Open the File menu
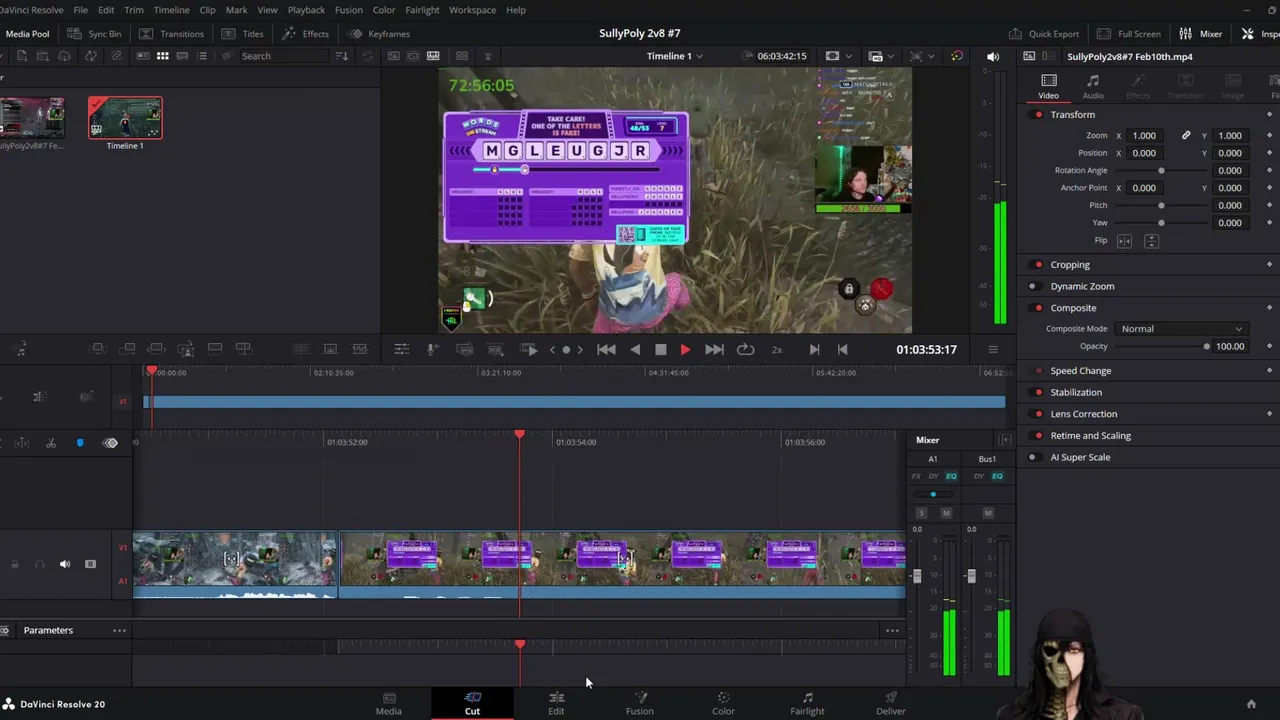1280x720 pixels. point(80,10)
